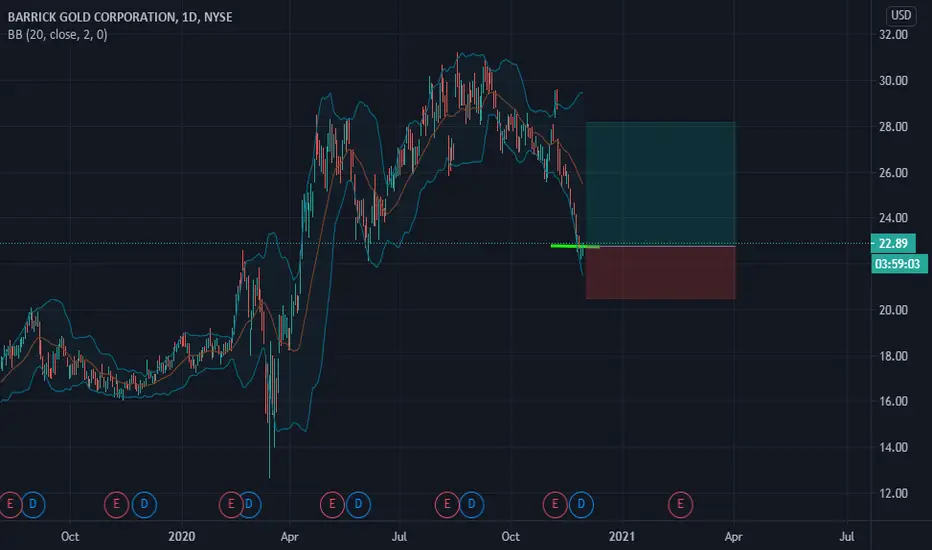Open the November 2020 earnings E marker

pyautogui.click(x=555, y=505)
